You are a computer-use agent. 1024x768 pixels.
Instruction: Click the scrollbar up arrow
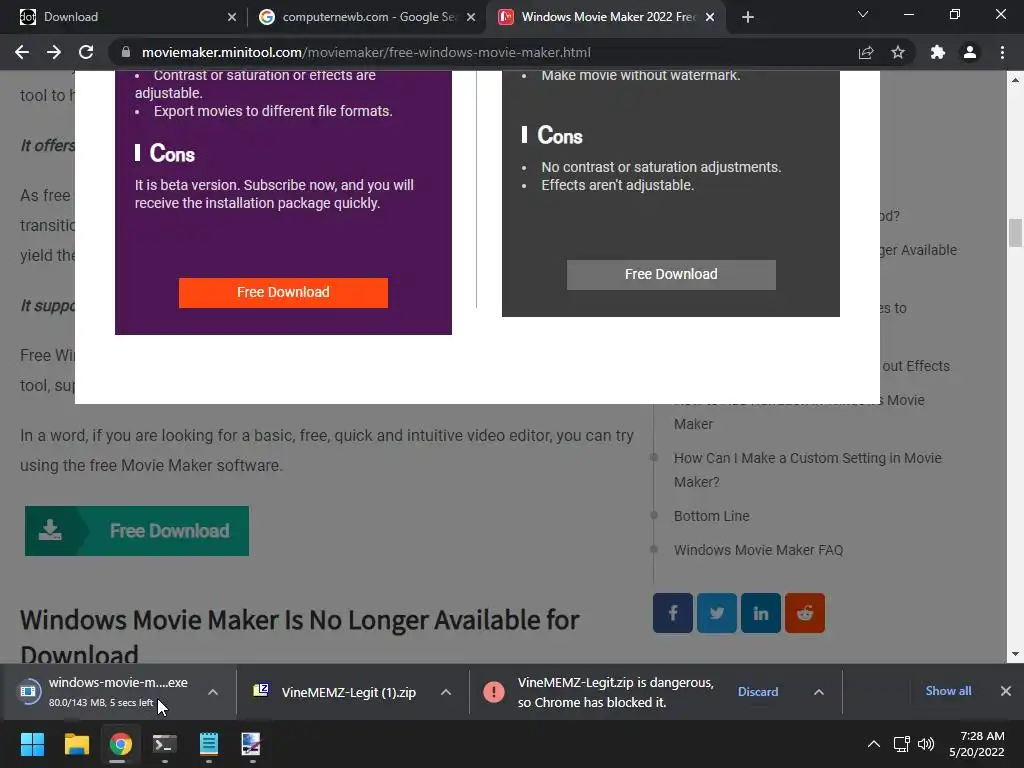coord(1015,80)
